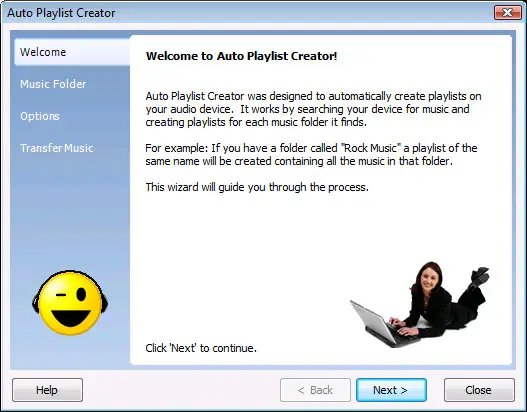This screenshot has width=527, height=412.
Task: Click the smiley's open smiling mouth
Action: click(71, 319)
